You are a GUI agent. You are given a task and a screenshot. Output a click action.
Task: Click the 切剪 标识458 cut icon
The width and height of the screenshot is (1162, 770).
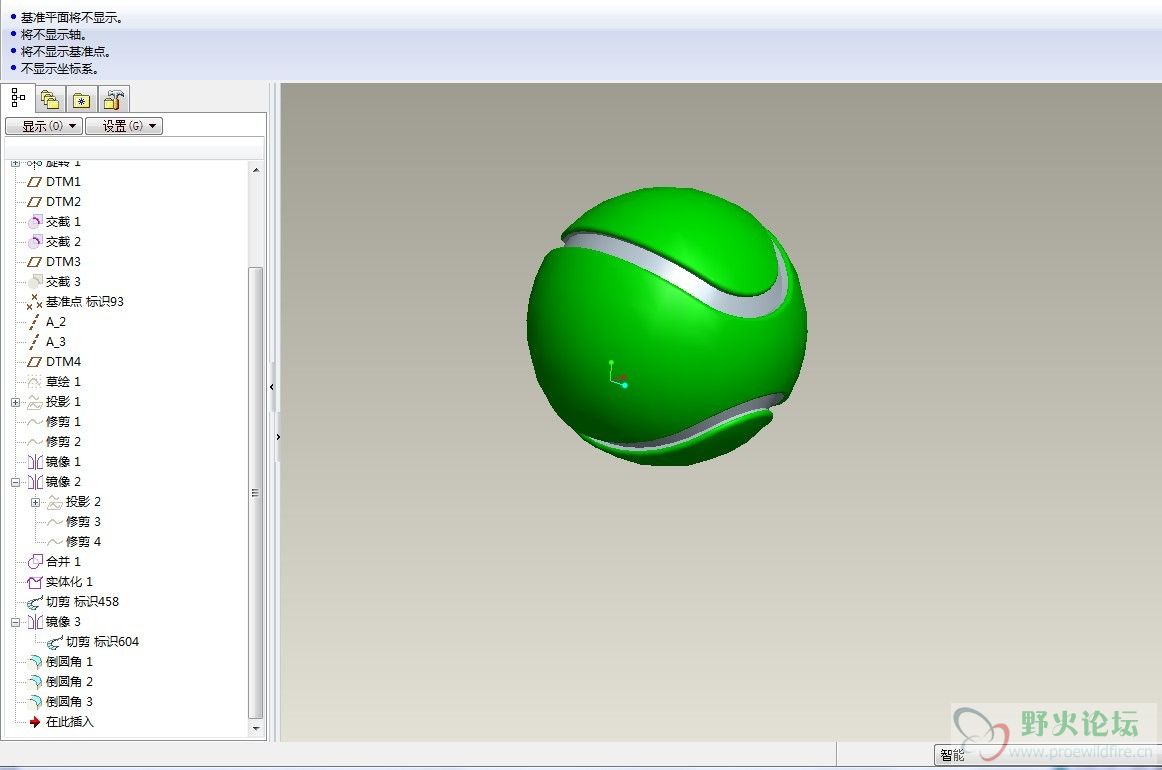(35, 602)
